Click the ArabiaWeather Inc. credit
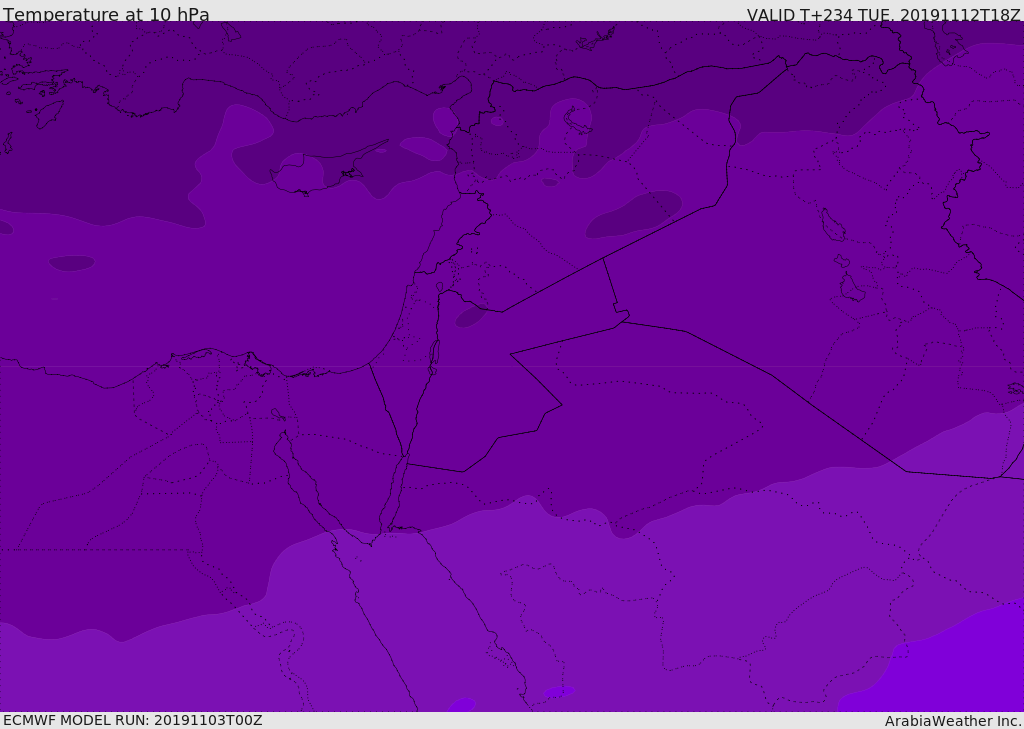1024x729 pixels. [953, 721]
